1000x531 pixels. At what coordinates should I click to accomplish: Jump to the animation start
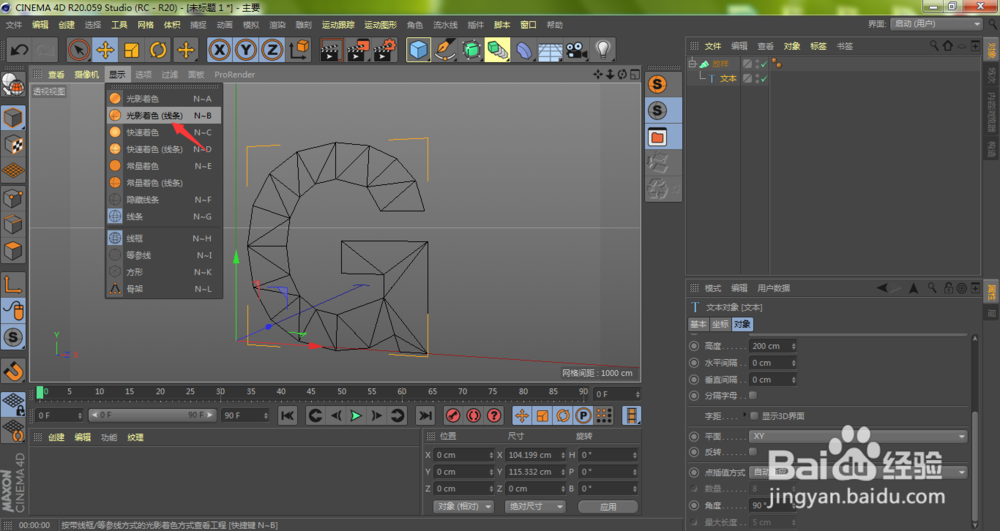point(288,416)
